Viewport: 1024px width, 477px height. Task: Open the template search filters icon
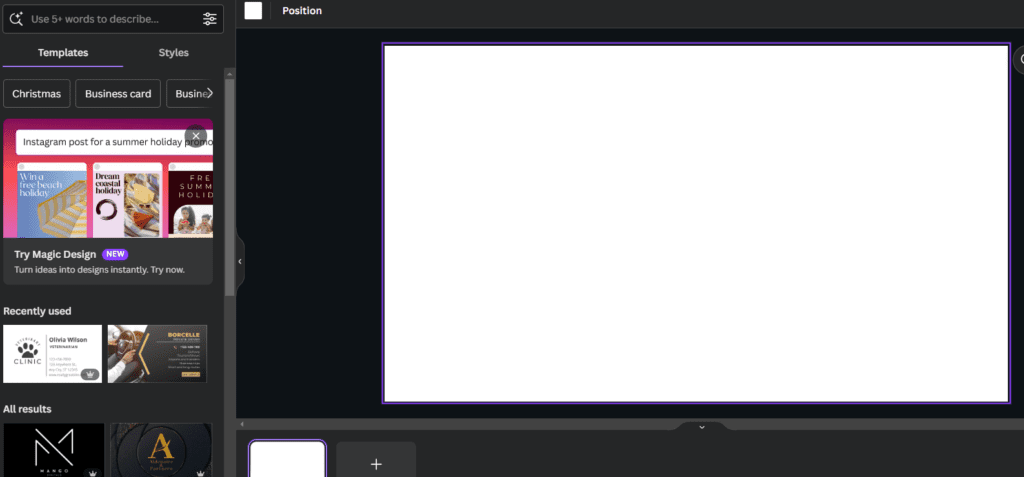tap(209, 19)
